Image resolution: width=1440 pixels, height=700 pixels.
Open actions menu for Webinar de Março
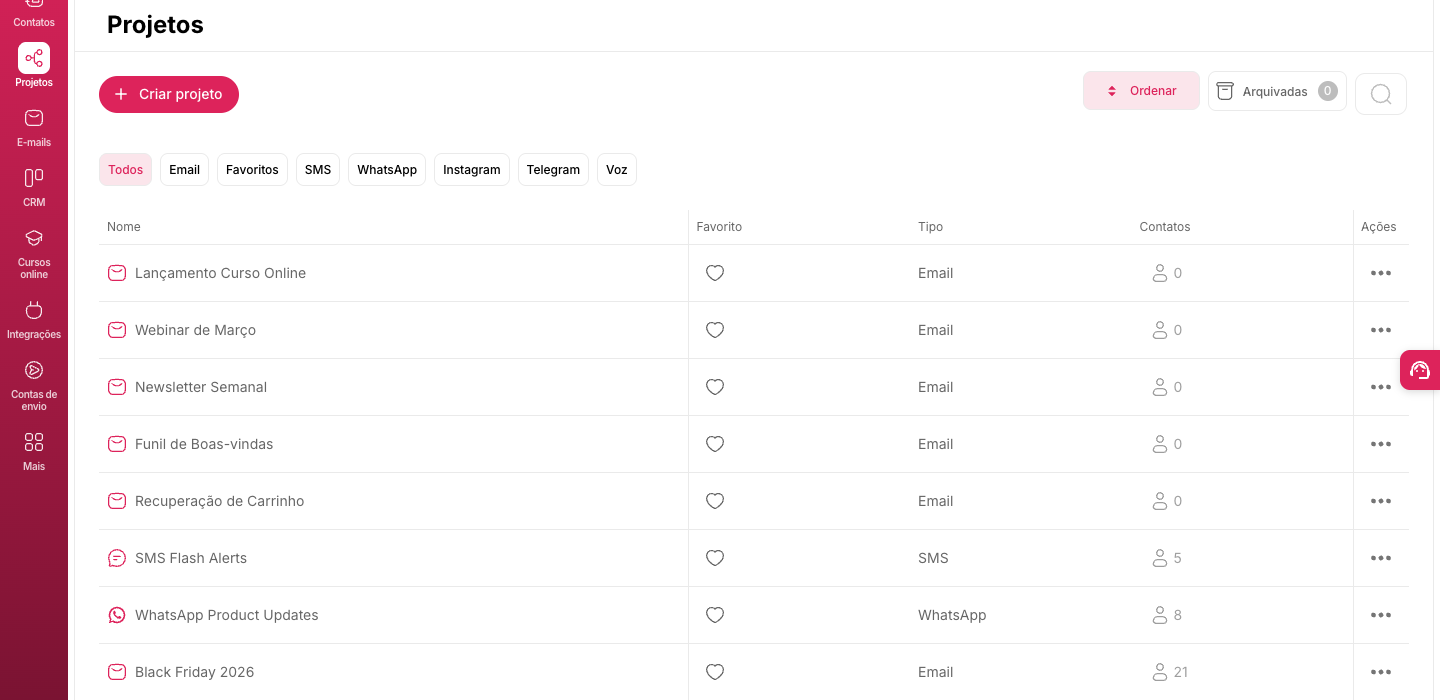click(1381, 330)
